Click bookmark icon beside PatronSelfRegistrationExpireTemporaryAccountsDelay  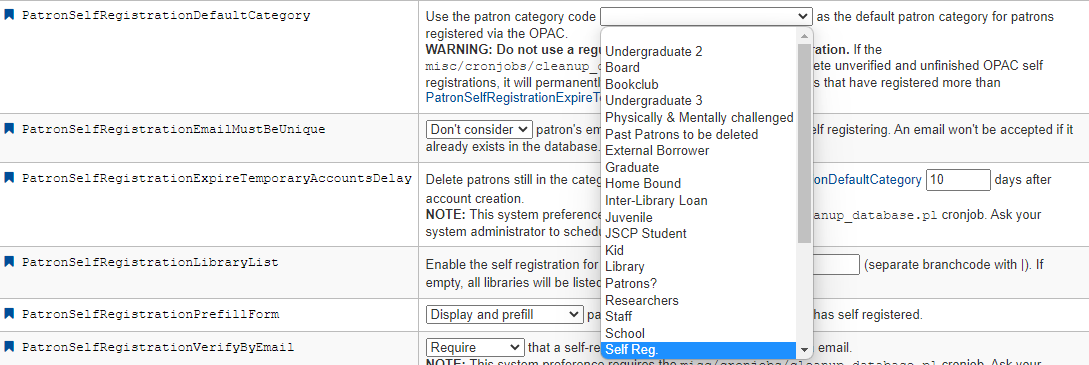pos(10,178)
